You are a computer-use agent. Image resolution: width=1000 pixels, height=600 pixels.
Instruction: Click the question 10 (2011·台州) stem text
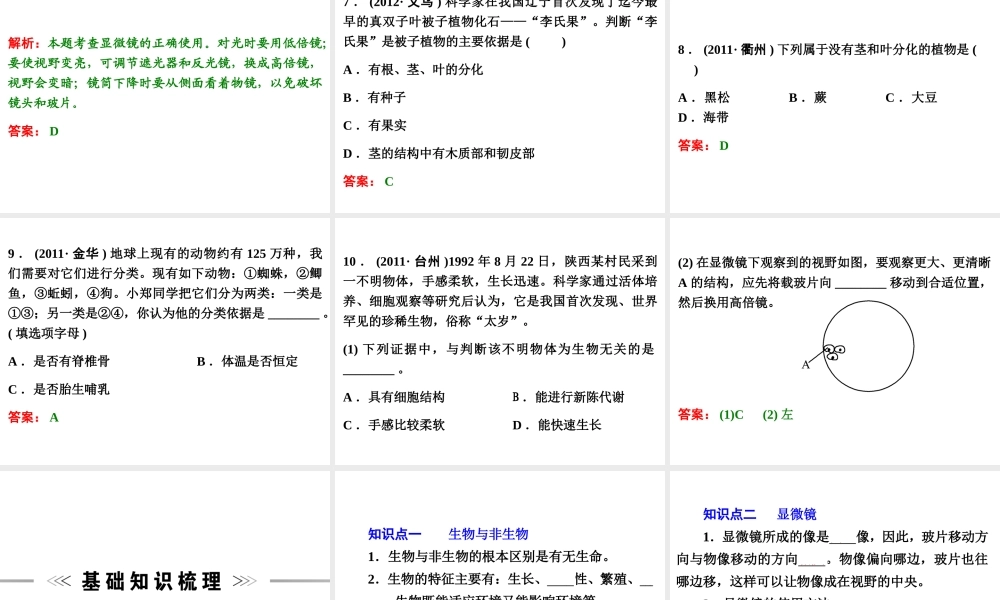[x=500, y=291]
